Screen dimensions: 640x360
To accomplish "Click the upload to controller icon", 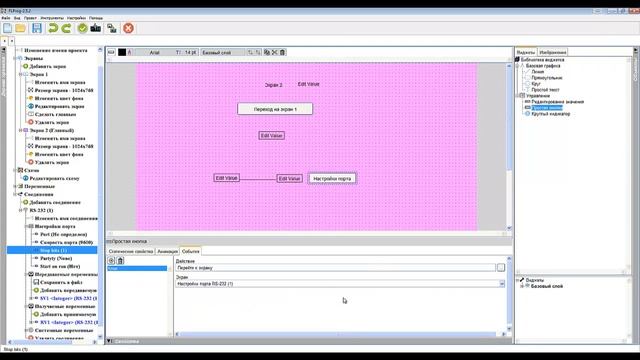I will pyautogui.click(x=112, y=28).
